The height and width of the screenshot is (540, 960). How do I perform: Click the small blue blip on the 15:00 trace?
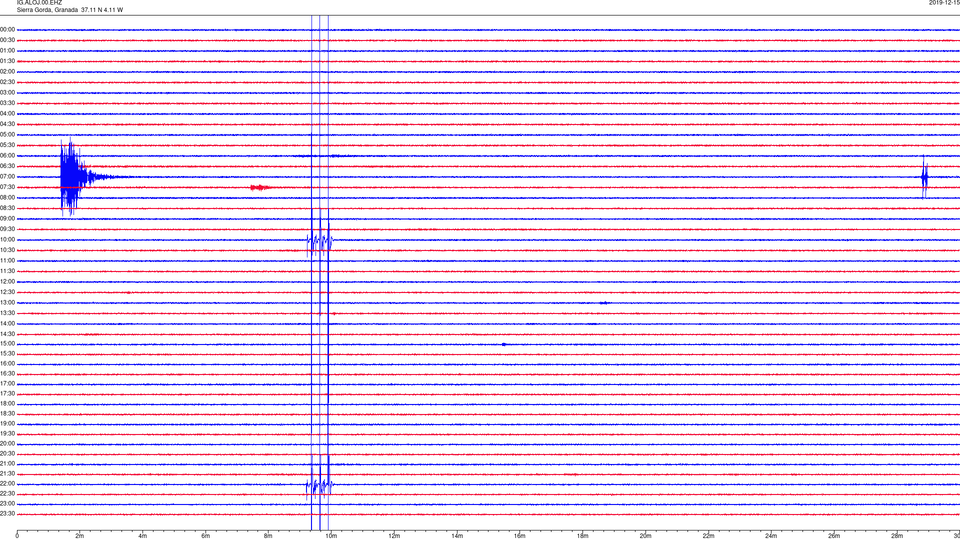coord(504,344)
